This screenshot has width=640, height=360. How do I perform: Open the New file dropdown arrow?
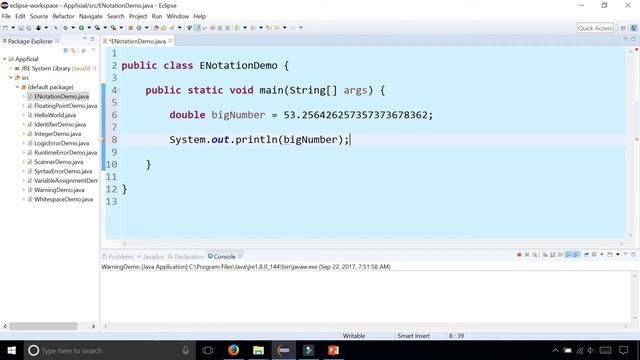tap(13, 28)
